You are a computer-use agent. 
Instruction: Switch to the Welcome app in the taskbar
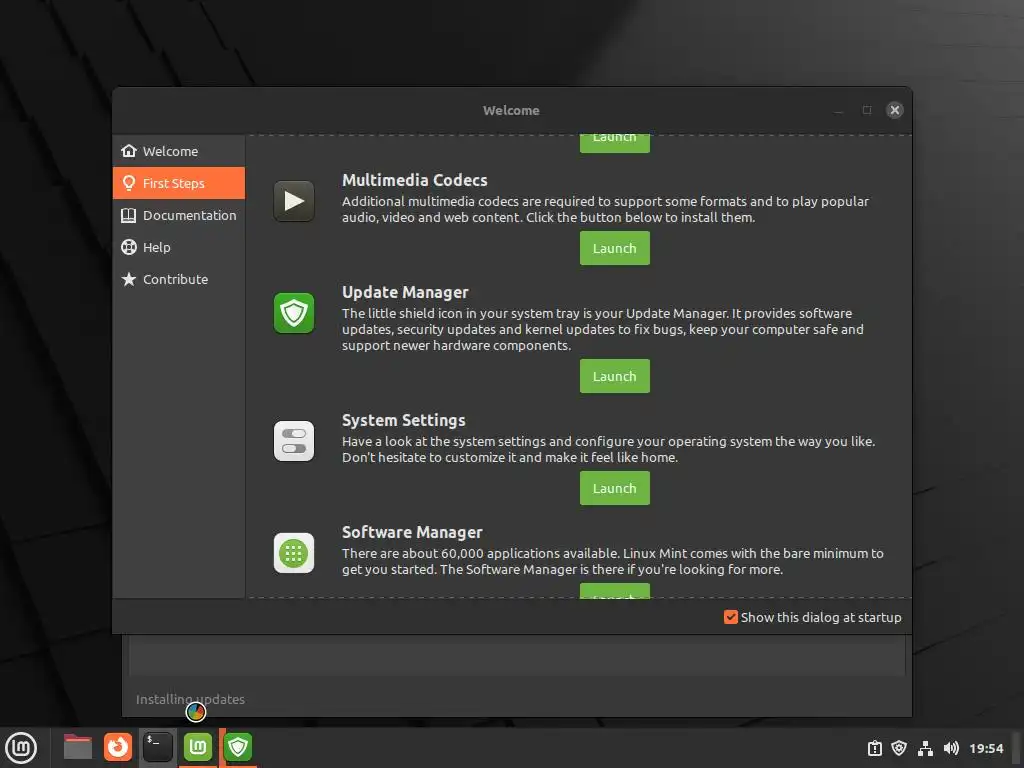[198, 747]
